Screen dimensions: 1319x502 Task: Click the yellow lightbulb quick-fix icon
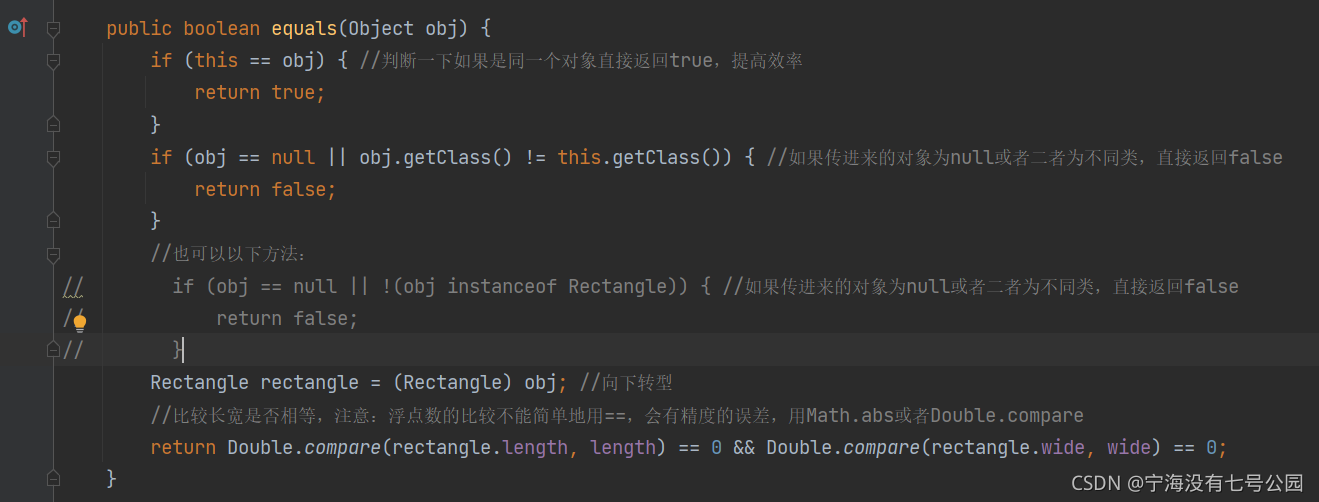pyautogui.click(x=79, y=320)
